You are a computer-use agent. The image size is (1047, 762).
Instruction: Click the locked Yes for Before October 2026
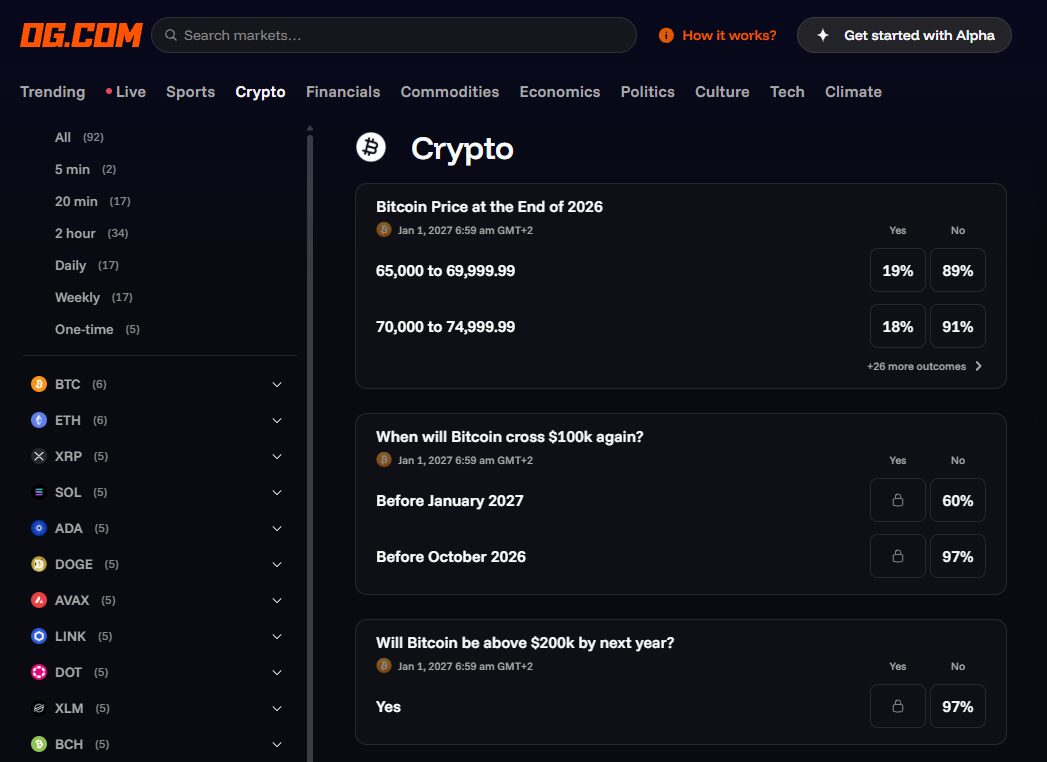[897, 556]
